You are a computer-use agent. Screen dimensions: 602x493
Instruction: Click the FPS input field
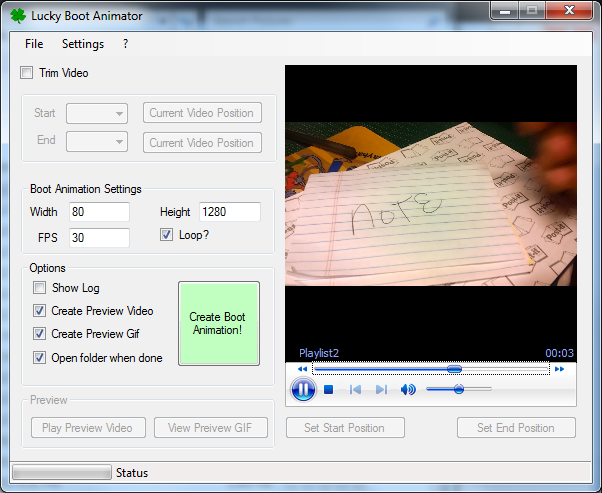point(99,238)
